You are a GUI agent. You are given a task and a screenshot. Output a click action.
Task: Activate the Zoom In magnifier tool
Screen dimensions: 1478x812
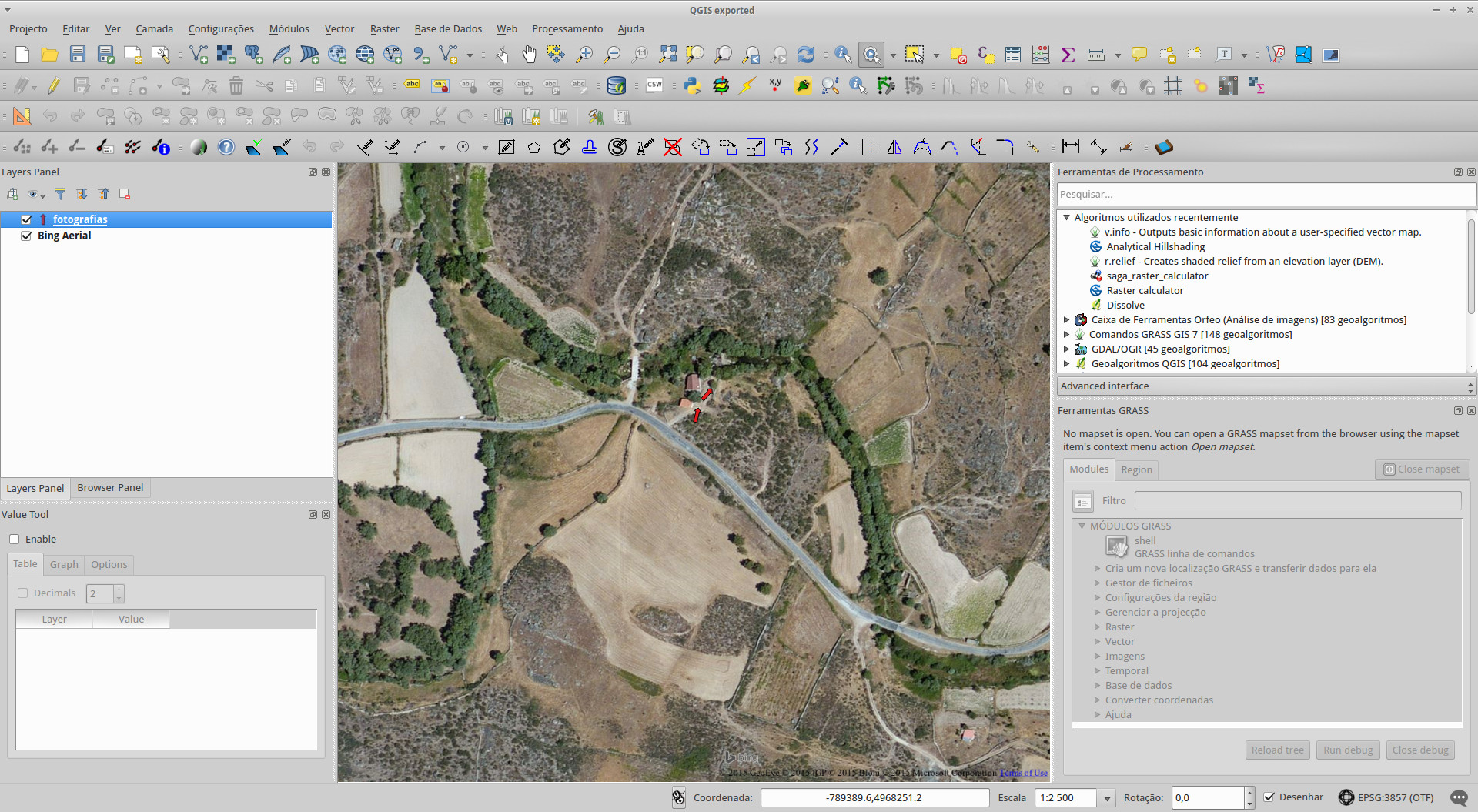584,55
